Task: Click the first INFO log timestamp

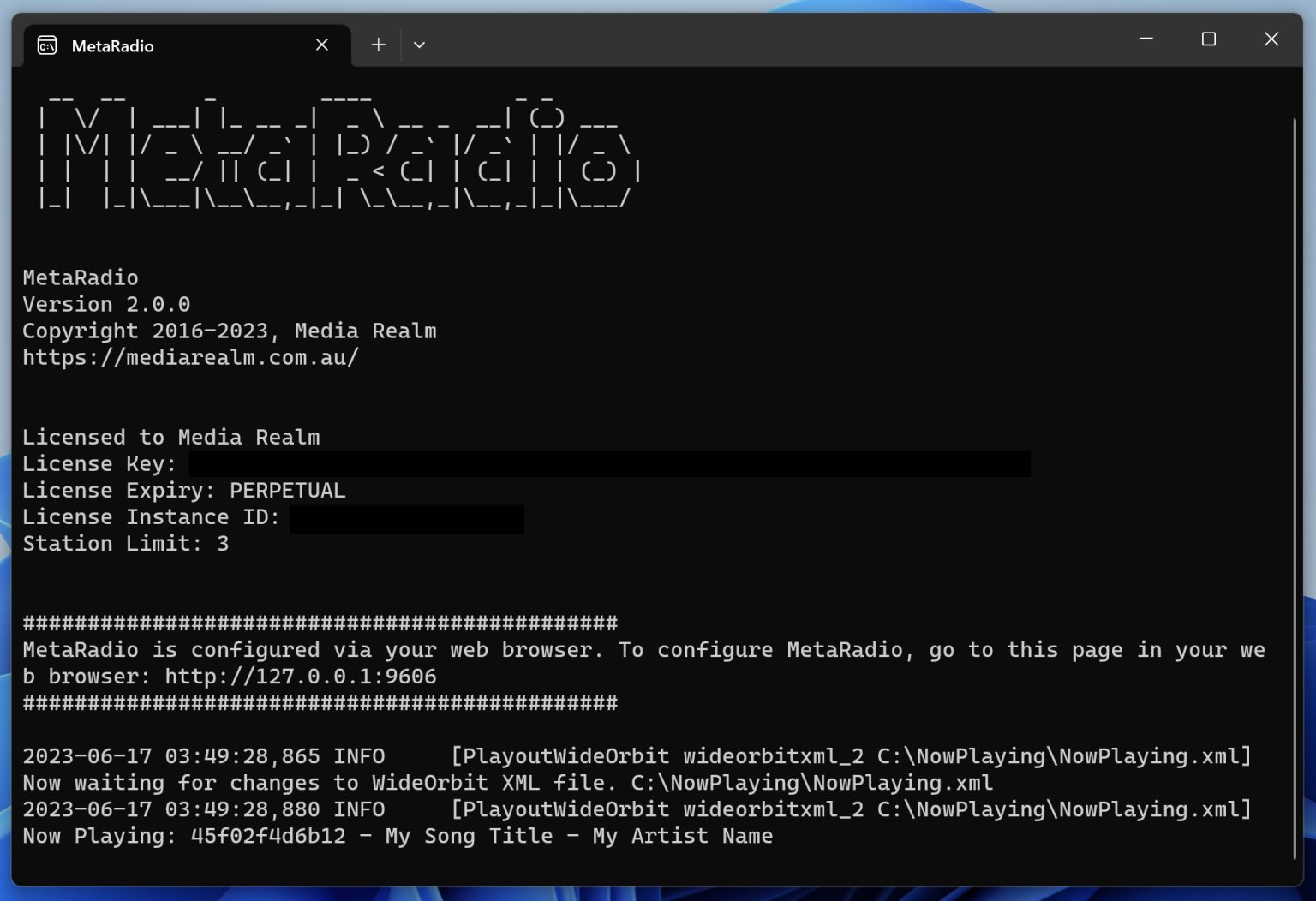Action: point(171,756)
